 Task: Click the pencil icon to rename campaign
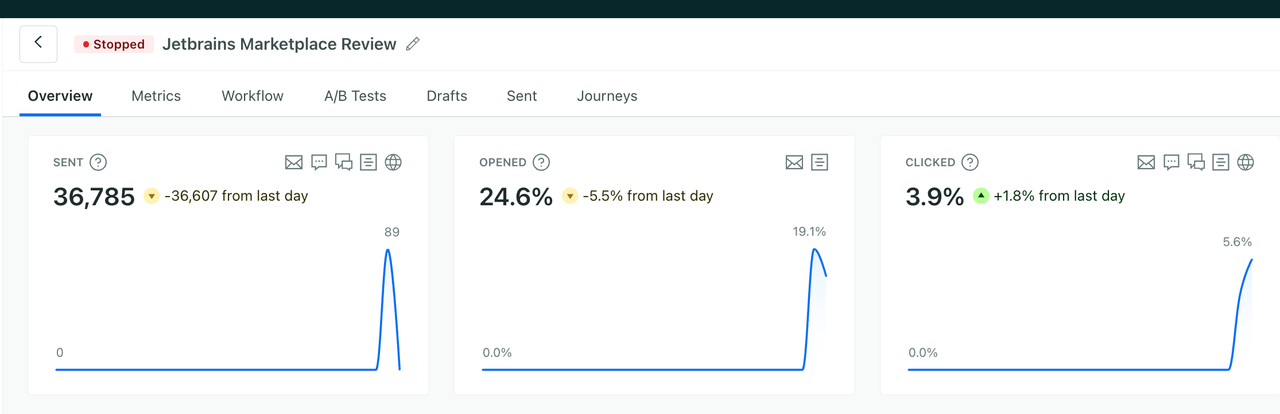413,44
